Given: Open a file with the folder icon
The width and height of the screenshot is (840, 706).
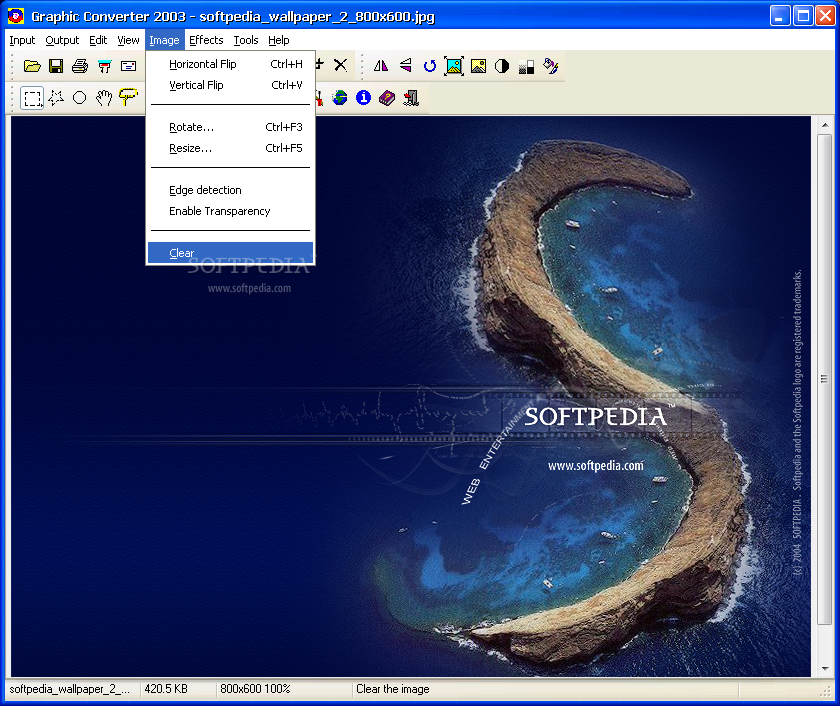Looking at the screenshot, I should coord(32,66).
